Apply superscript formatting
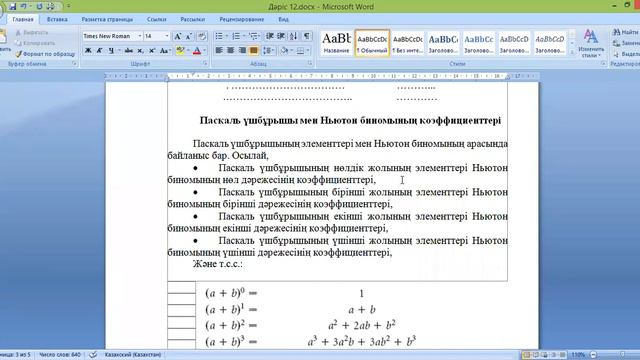640x360 pixels. tap(151, 51)
